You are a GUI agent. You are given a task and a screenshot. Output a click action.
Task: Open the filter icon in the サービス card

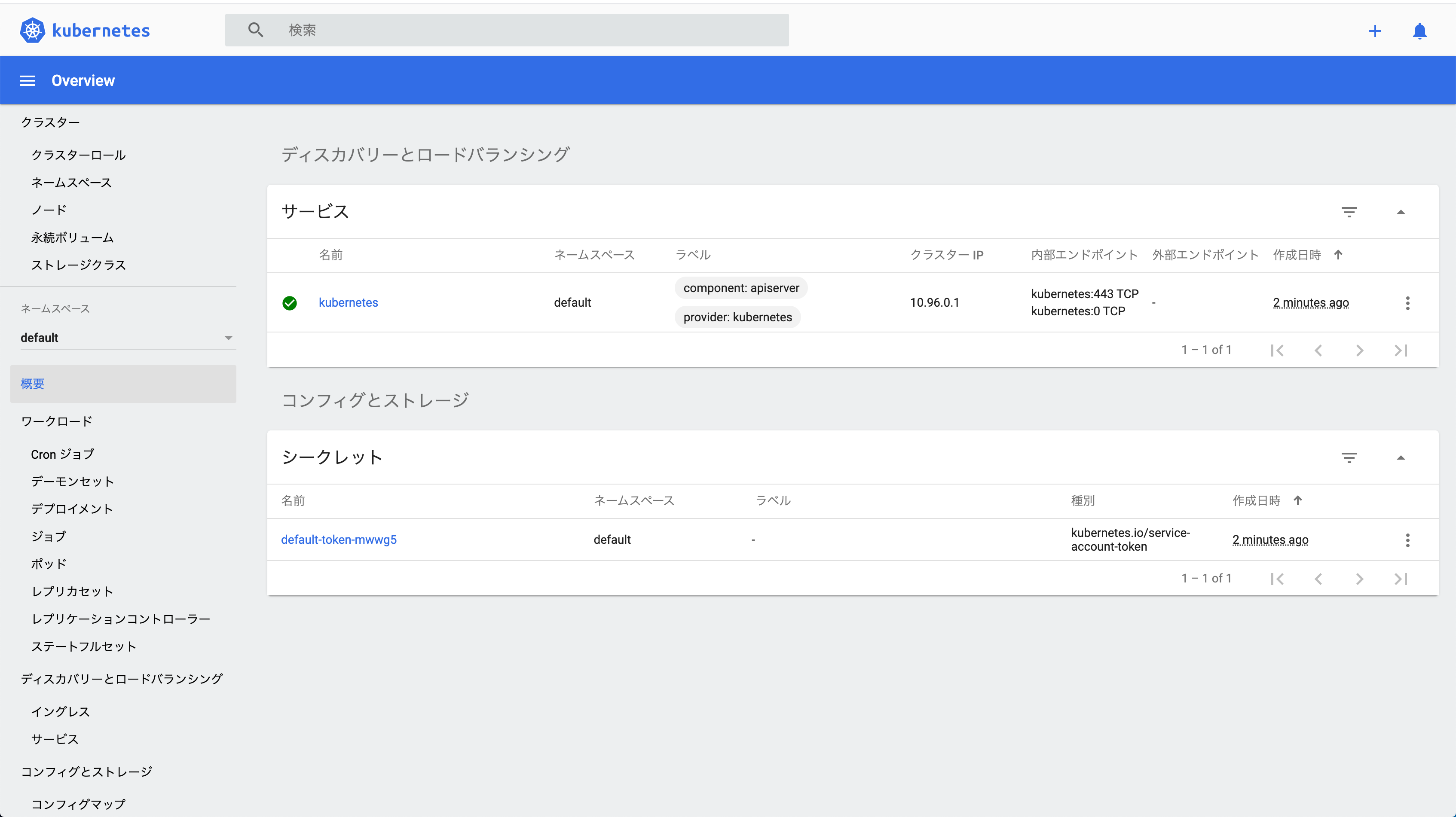(x=1349, y=212)
